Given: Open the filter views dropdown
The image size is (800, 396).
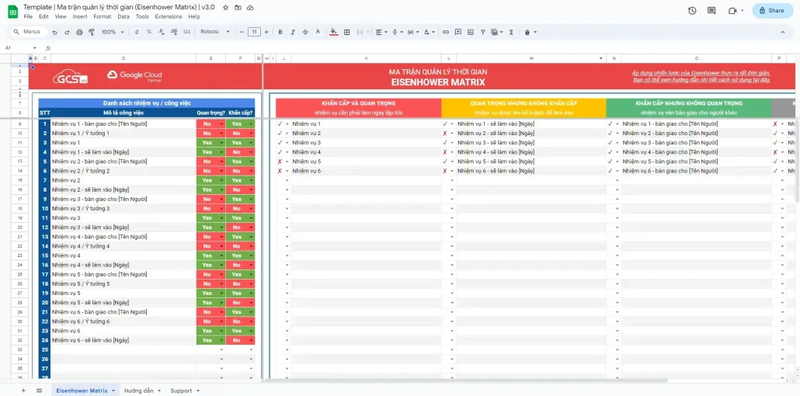Looking at the screenshot, I should (x=496, y=32).
